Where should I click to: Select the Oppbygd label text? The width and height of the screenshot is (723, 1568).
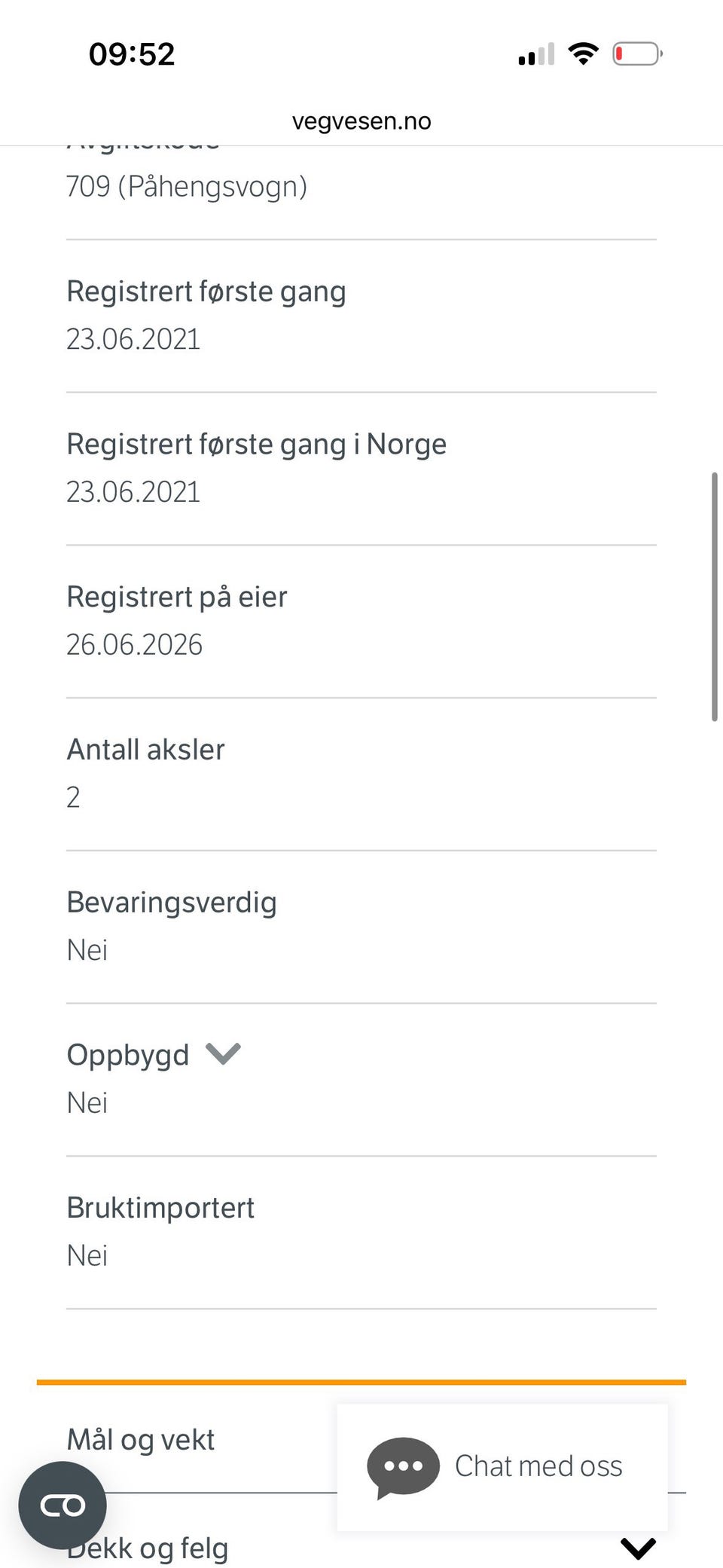pos(128,1054)
